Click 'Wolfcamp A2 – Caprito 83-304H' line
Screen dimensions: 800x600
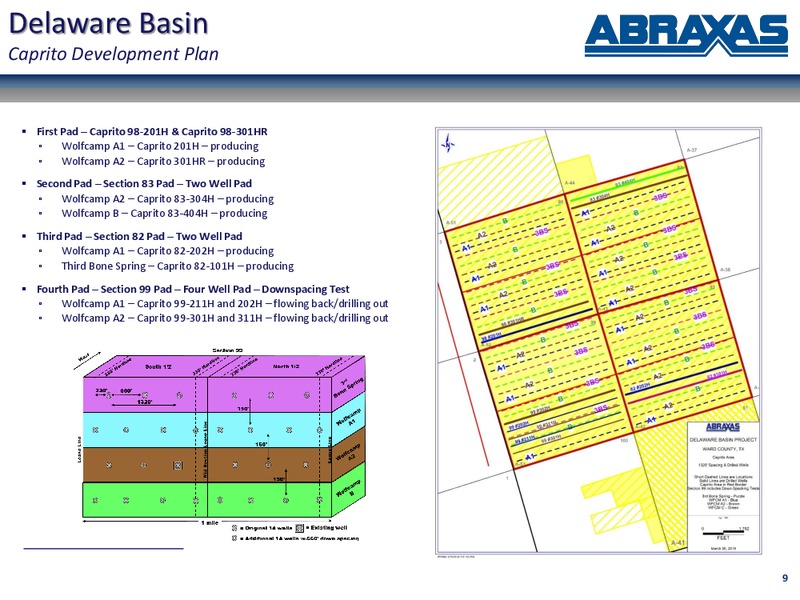coord(167,199)
